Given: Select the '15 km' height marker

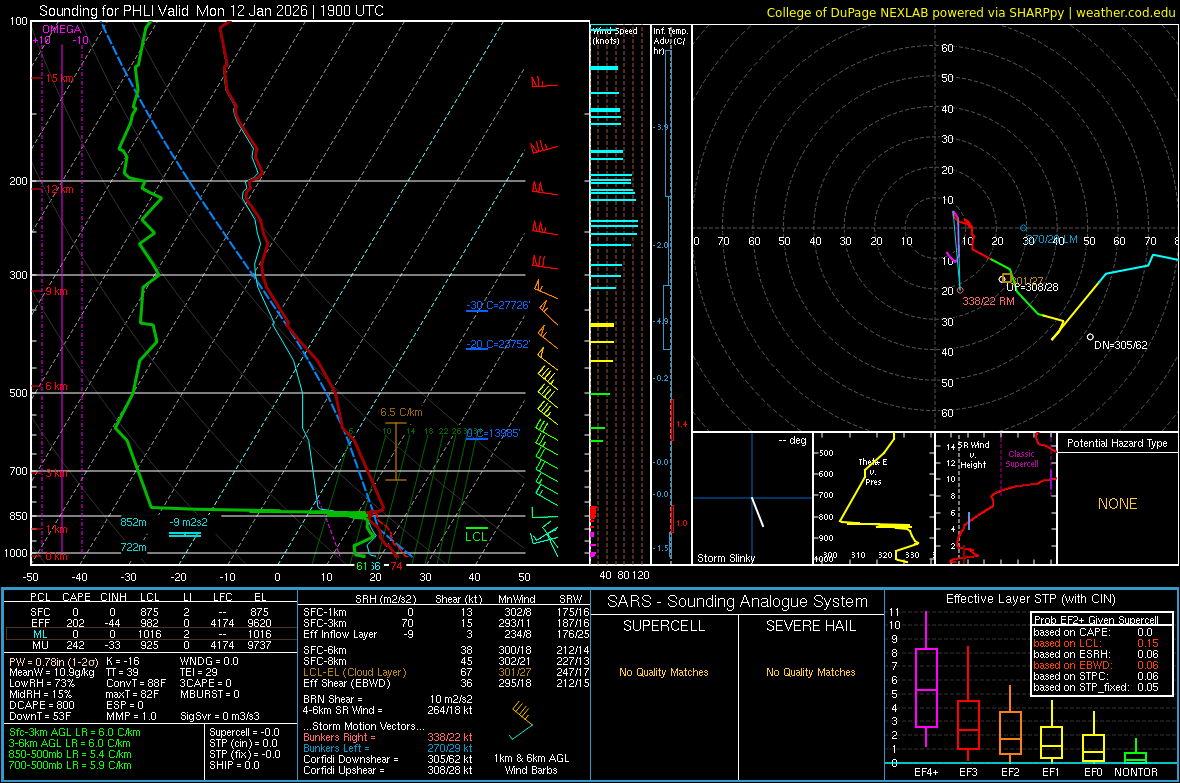Looking at the screenshot, I should click(x=59, y=78).
